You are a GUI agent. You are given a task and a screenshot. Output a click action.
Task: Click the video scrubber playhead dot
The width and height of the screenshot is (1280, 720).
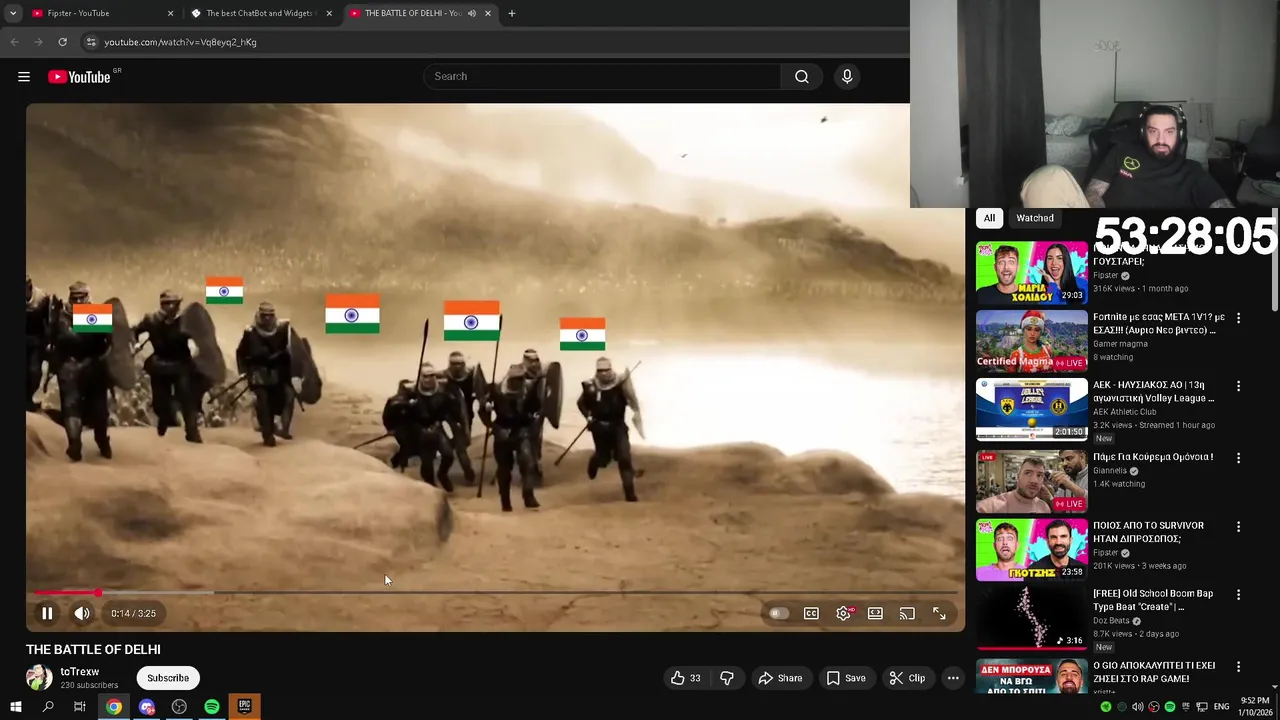click(x=98, y=593)
